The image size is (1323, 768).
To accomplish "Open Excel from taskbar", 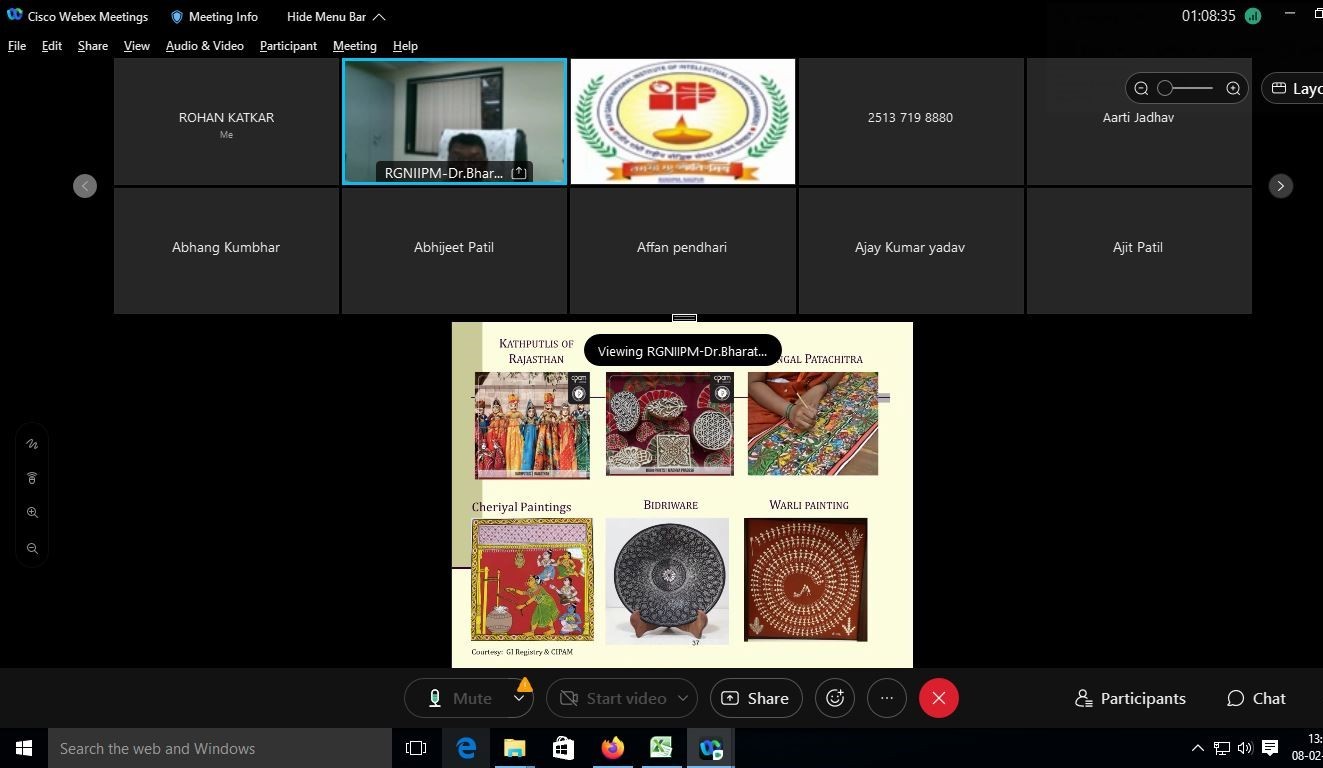I will [x=661, y=748].
